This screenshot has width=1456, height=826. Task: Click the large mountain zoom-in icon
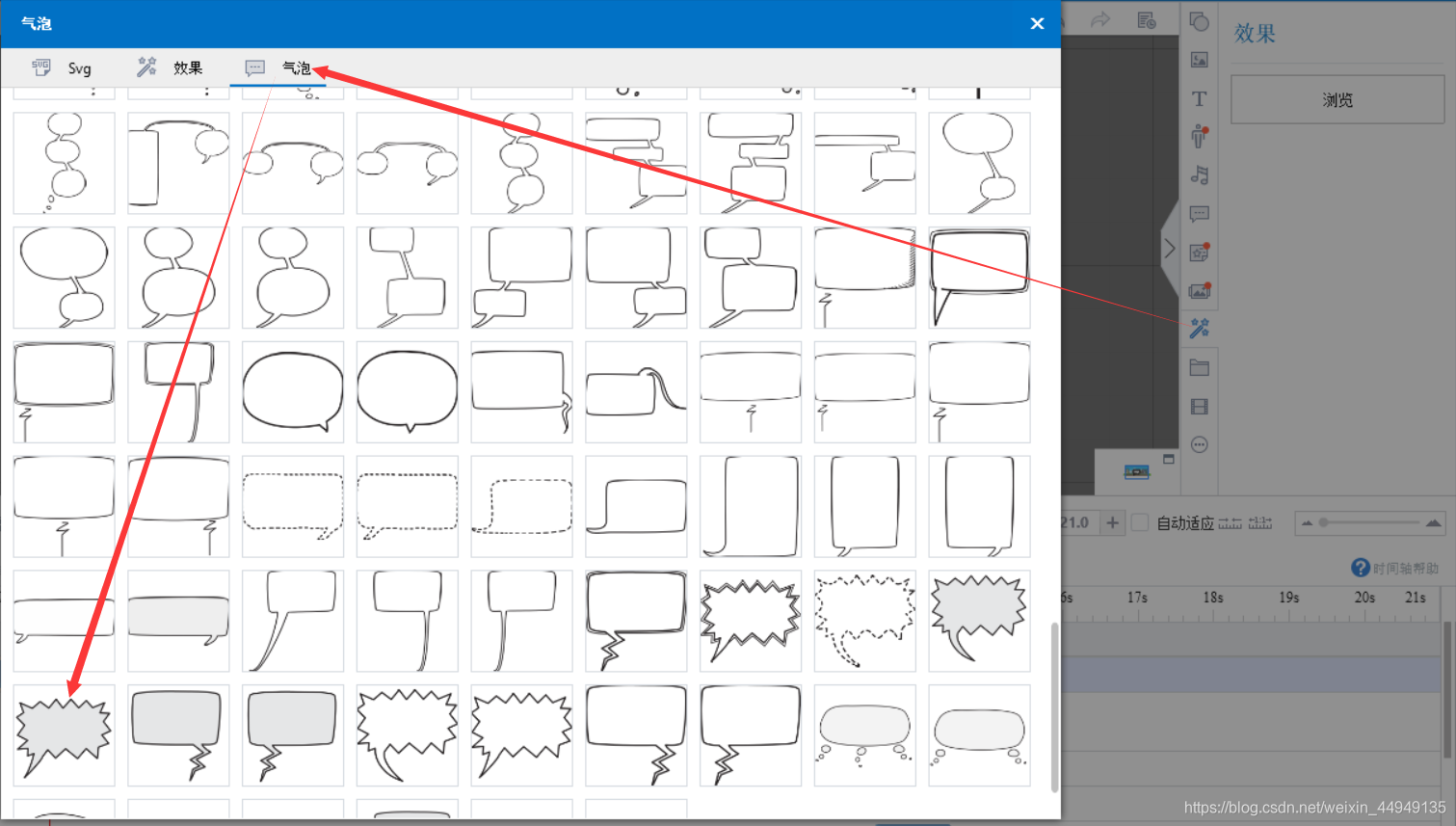pyautogui.click(x=1433, y=523)
